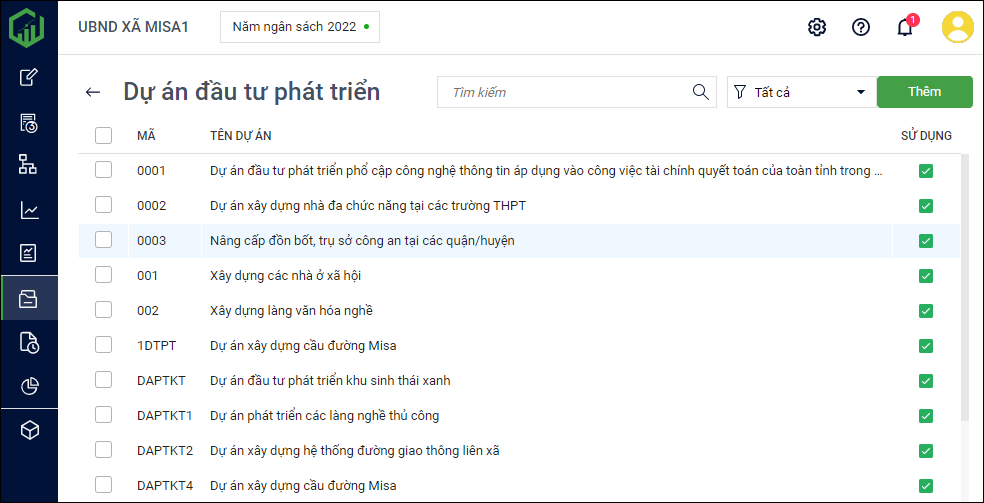Open the Năm ngân sách 2022 selector
This screenshot has height=503, width=984.
300,27
